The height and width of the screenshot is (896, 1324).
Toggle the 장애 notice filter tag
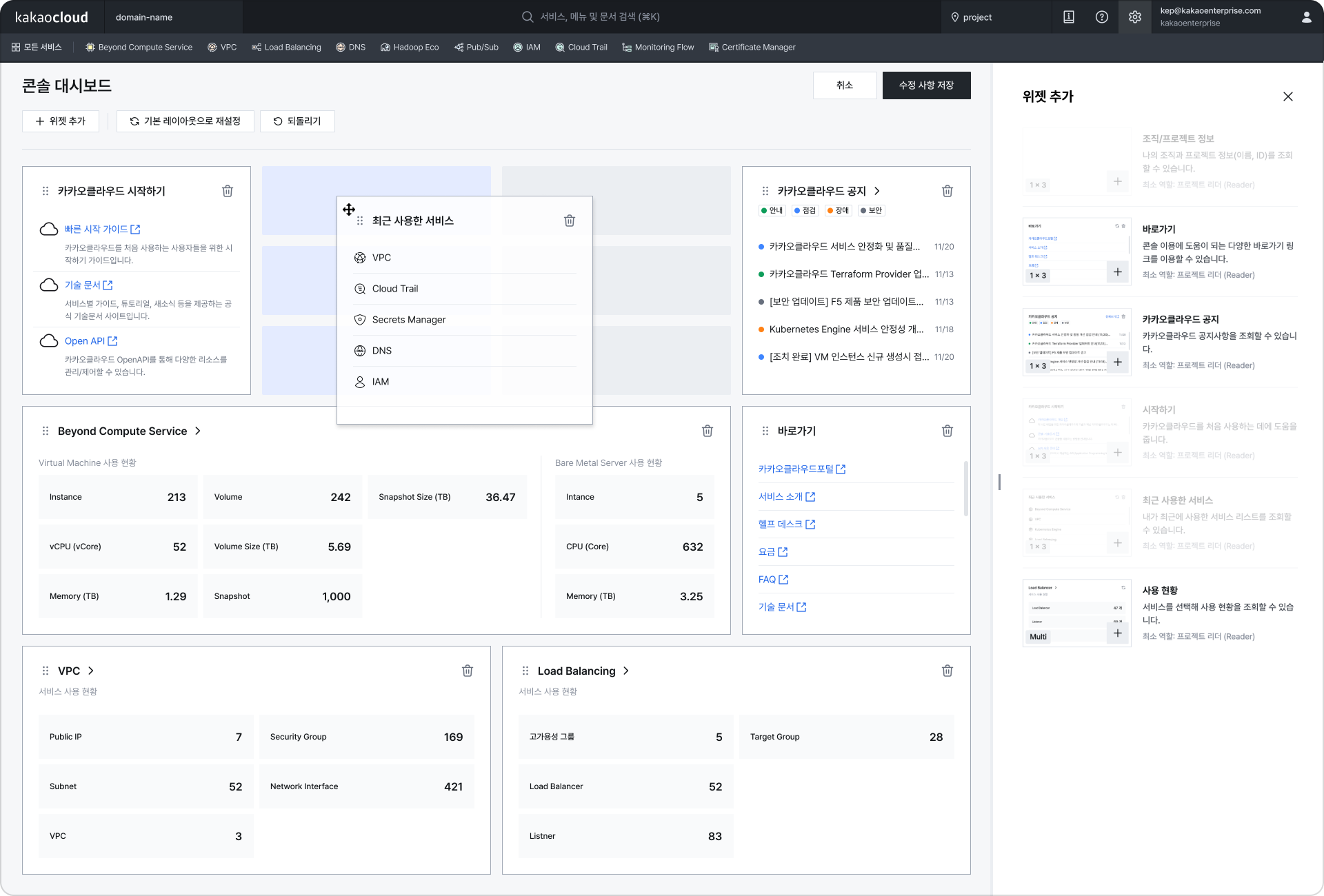click(x=838, y=210)
